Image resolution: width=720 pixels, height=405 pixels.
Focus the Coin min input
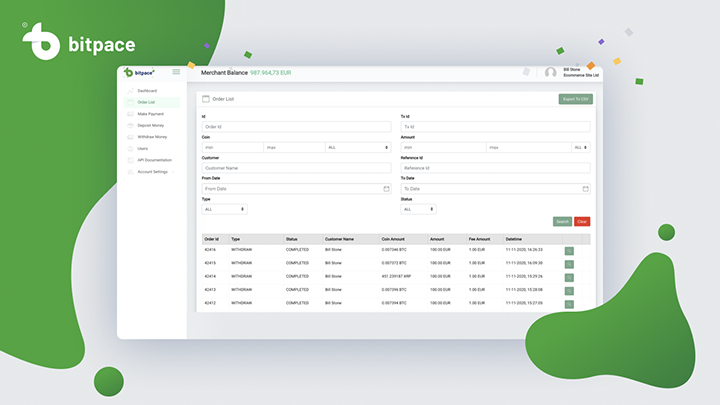[x=233, y=147]
